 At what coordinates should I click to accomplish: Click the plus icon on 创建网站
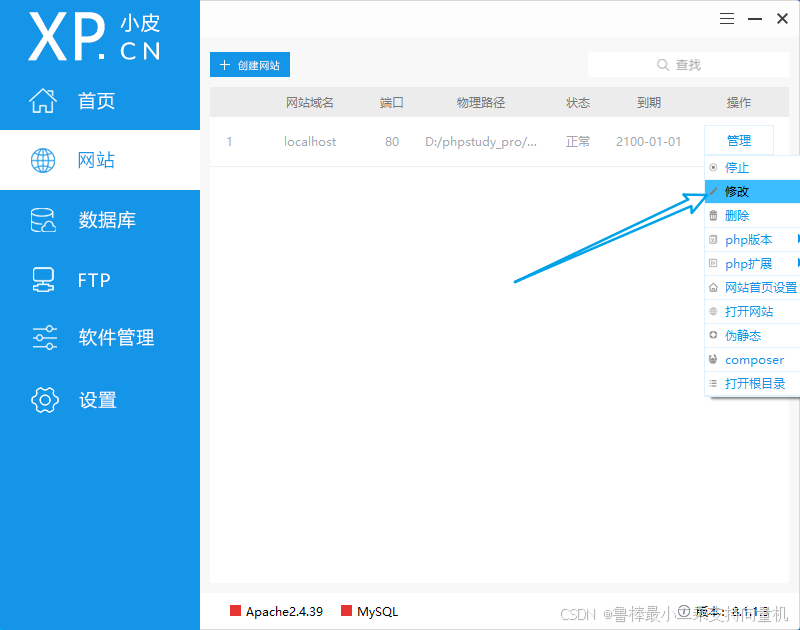click(224, 65)
